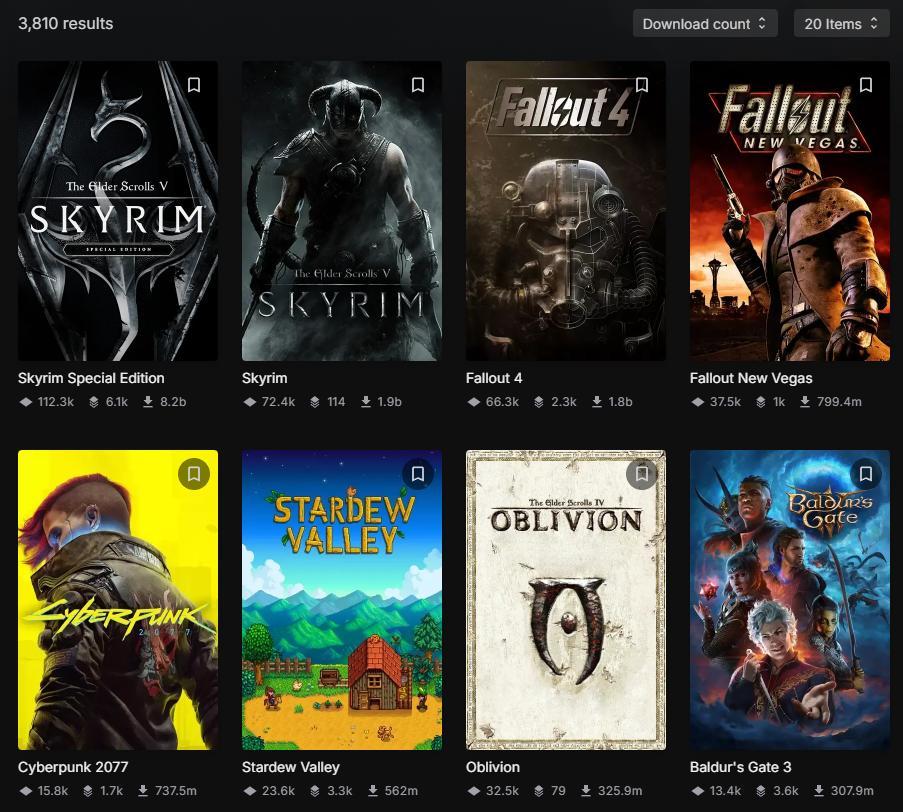
Task: Click mods count icon under Stardew Valley
Action: (x=250, y=791)
